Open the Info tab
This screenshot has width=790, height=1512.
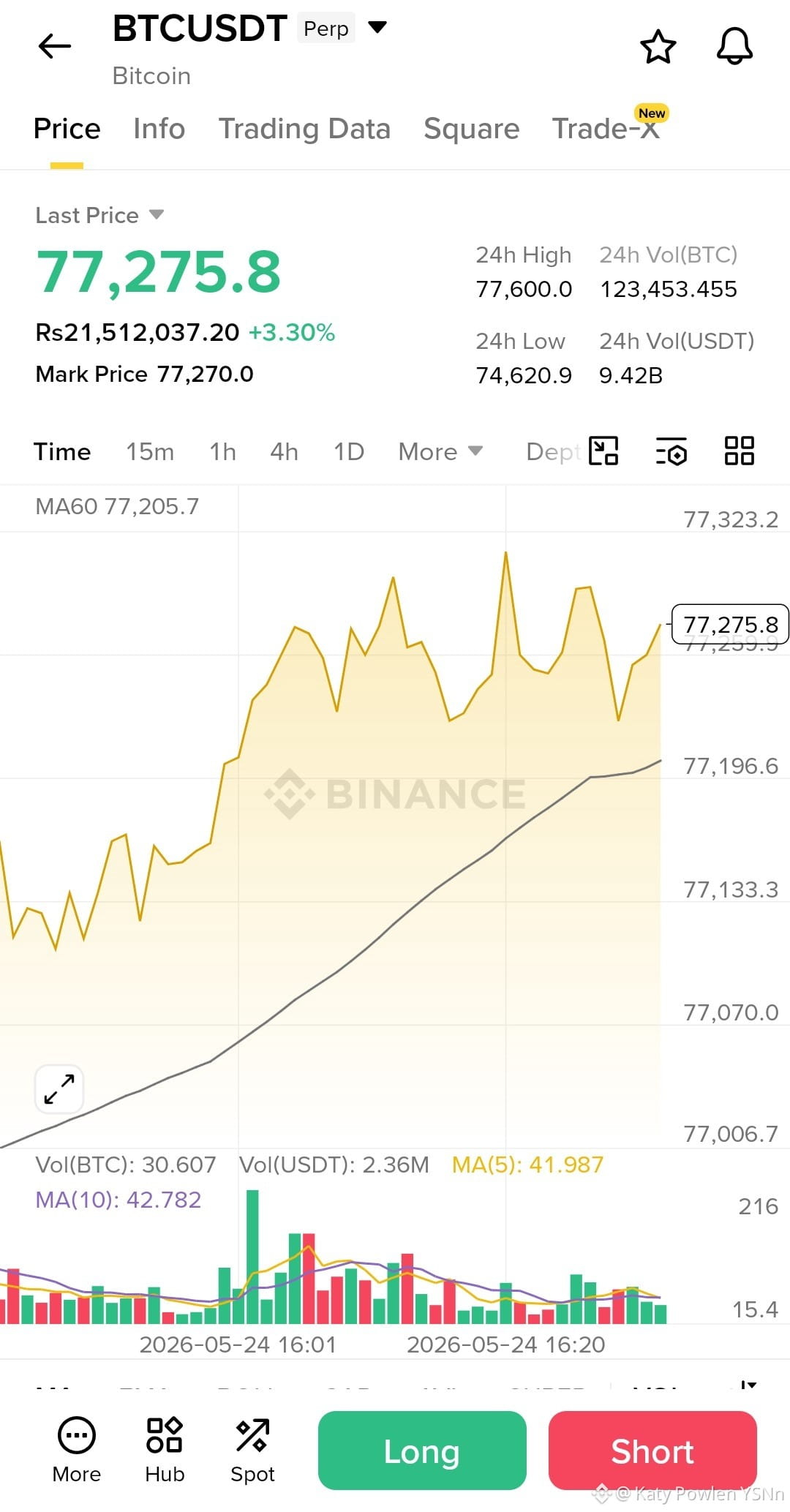[159, 129]
